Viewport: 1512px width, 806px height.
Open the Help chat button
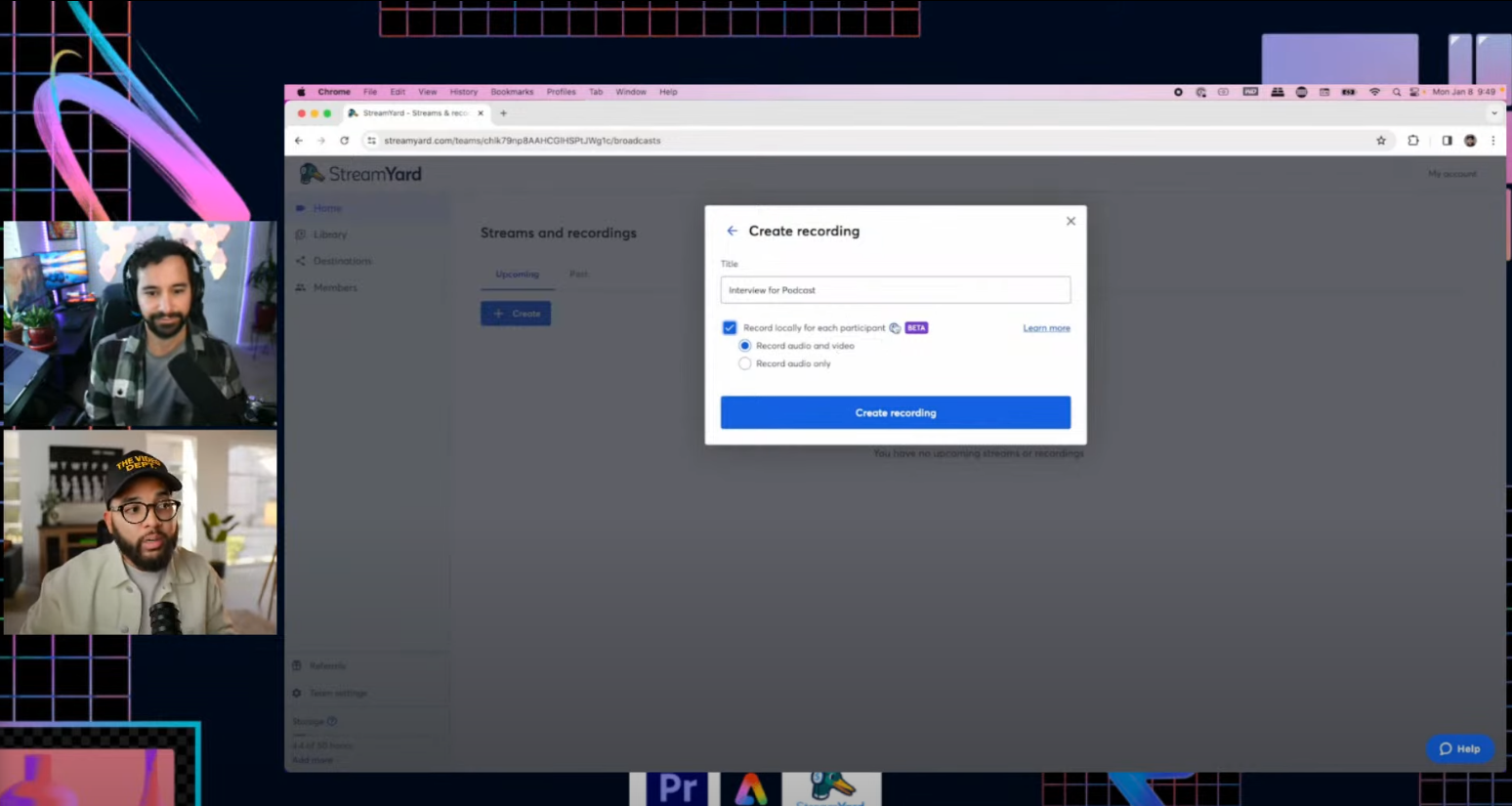tap(1459, 748)
